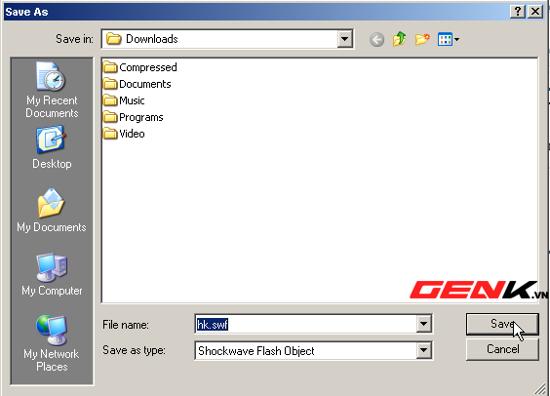Select the Documents folder in list
Viewport: 550px width, 396px height.
click(x=138, y=84)
